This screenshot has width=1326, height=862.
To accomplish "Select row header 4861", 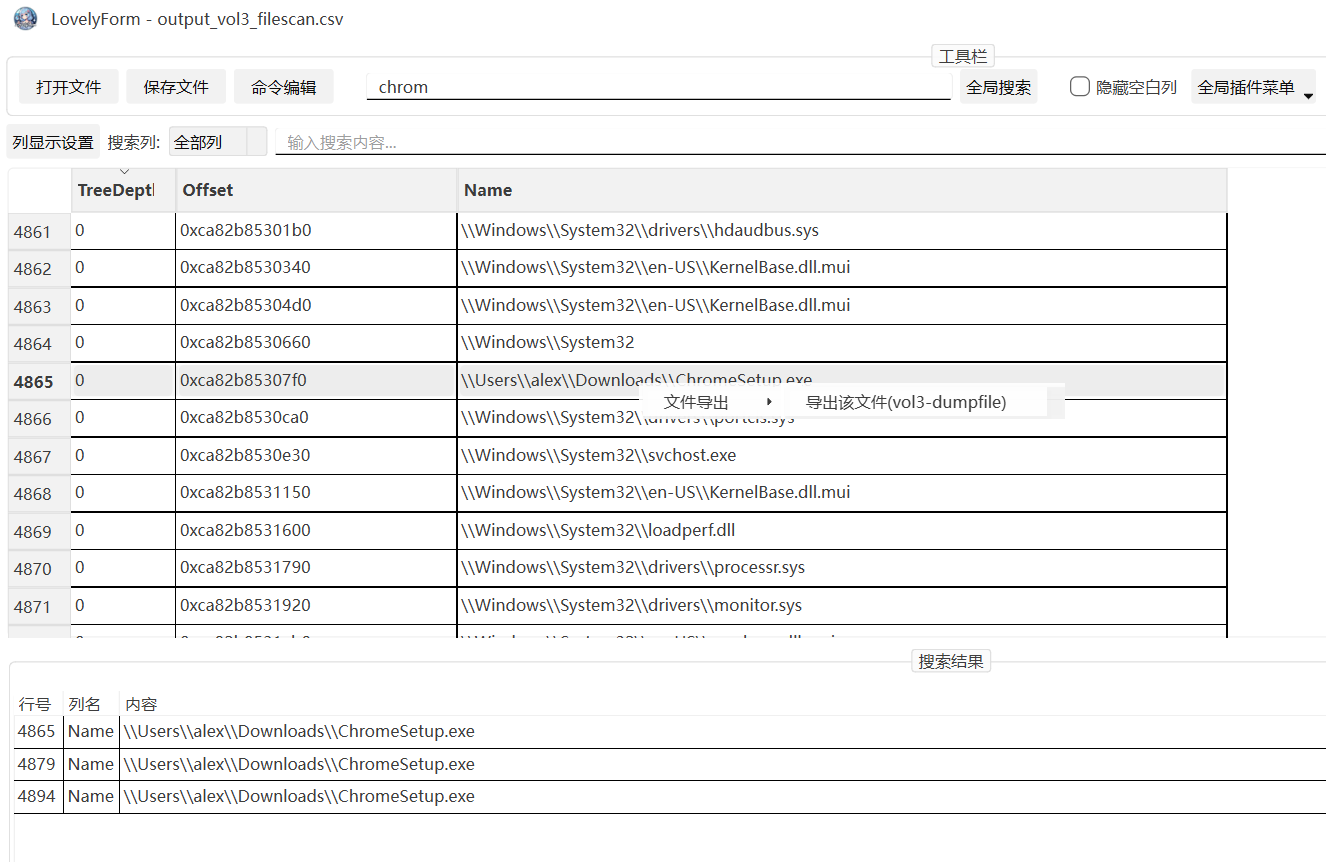I will (39, 232).
